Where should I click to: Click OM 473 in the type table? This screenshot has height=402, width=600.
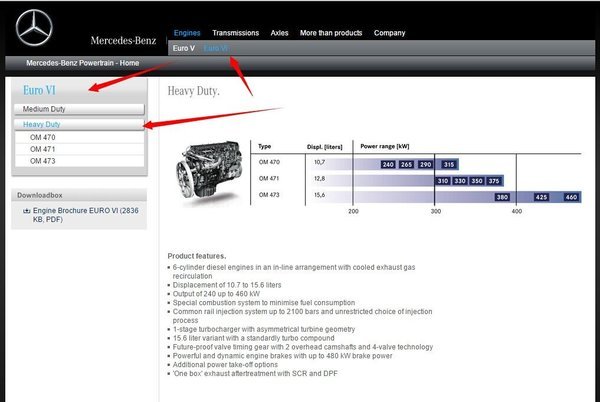(x=269, y=195)
